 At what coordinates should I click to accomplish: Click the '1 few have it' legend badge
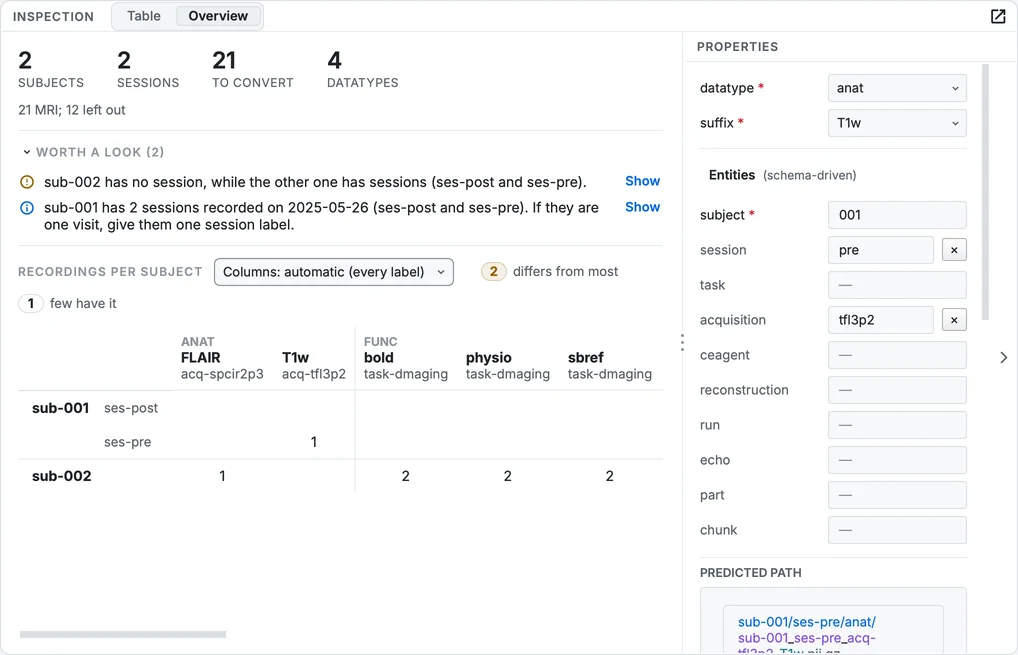31,303
